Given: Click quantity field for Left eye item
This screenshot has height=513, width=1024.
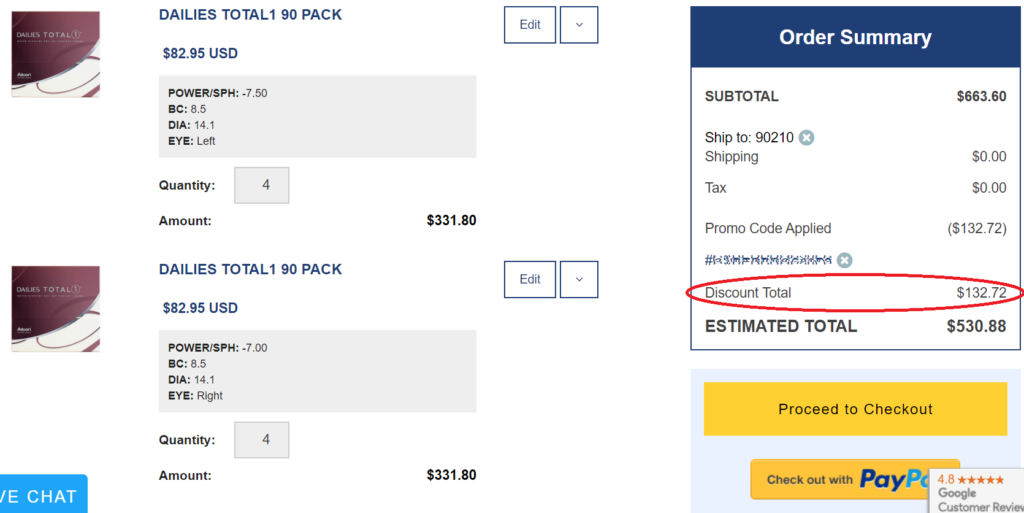Looking at the screenshot, I should coord(261,185).
